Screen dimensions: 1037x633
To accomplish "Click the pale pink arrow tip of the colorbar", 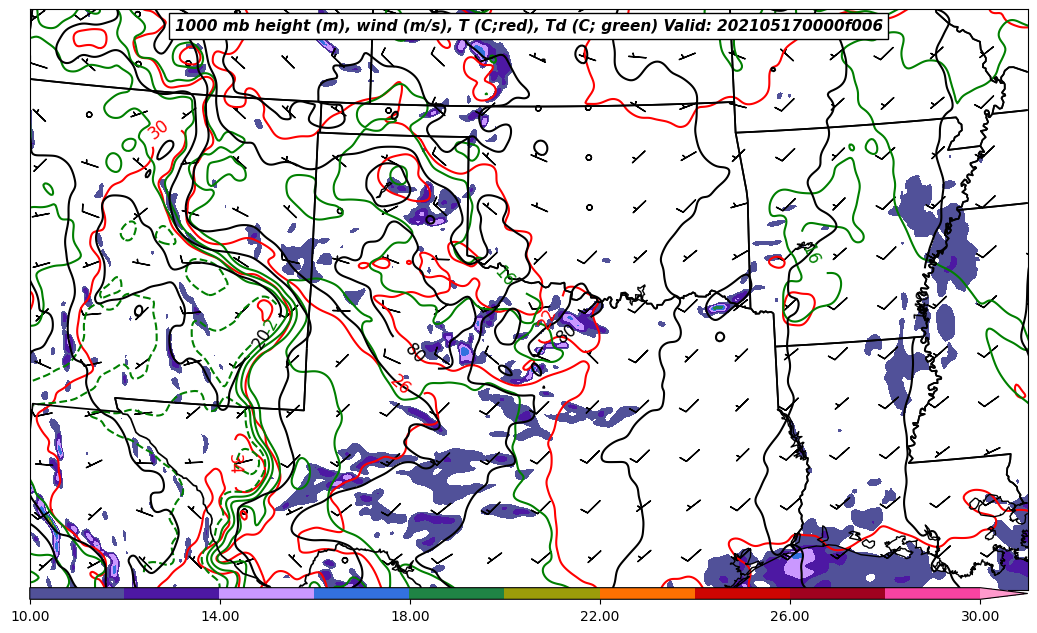I will (x=1003, y=593).
